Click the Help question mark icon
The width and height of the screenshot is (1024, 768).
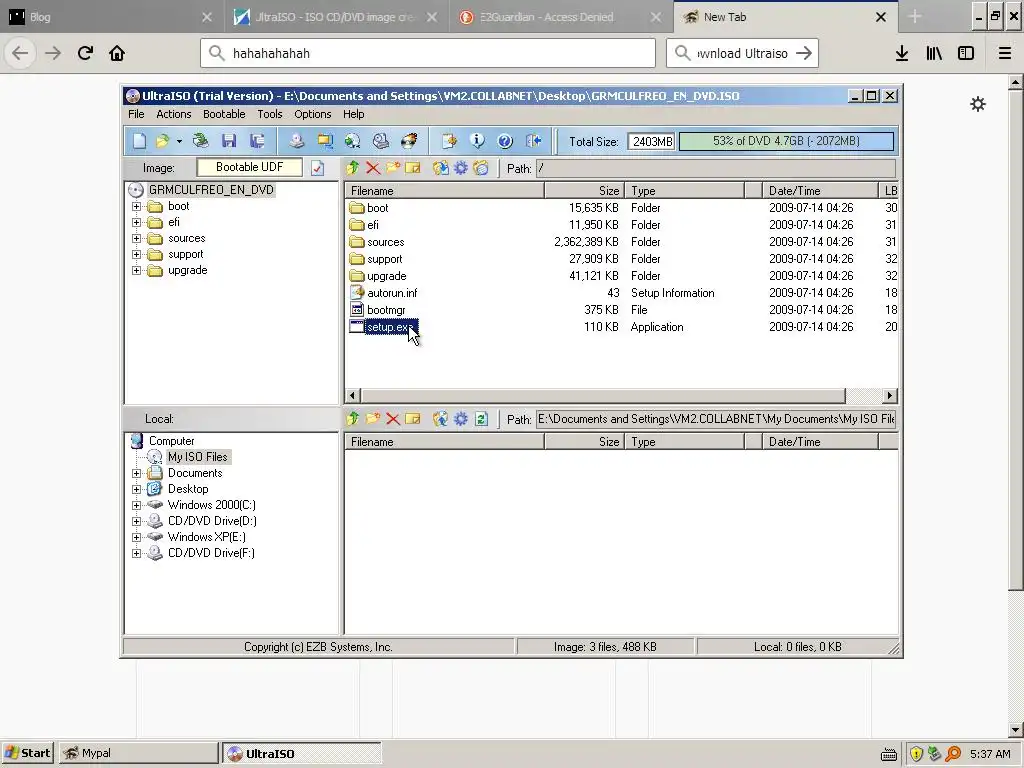(x=505, y=141)
